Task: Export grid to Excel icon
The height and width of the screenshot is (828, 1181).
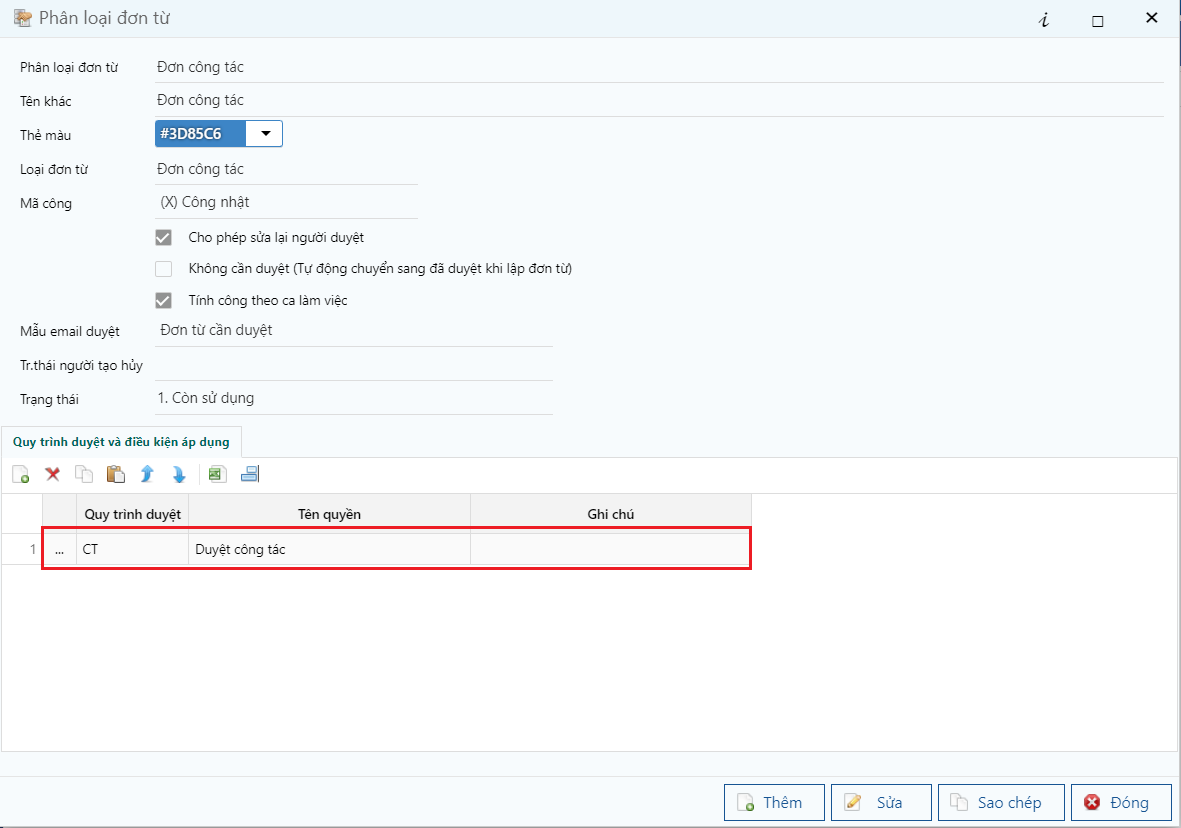Action: coord(217,475)
